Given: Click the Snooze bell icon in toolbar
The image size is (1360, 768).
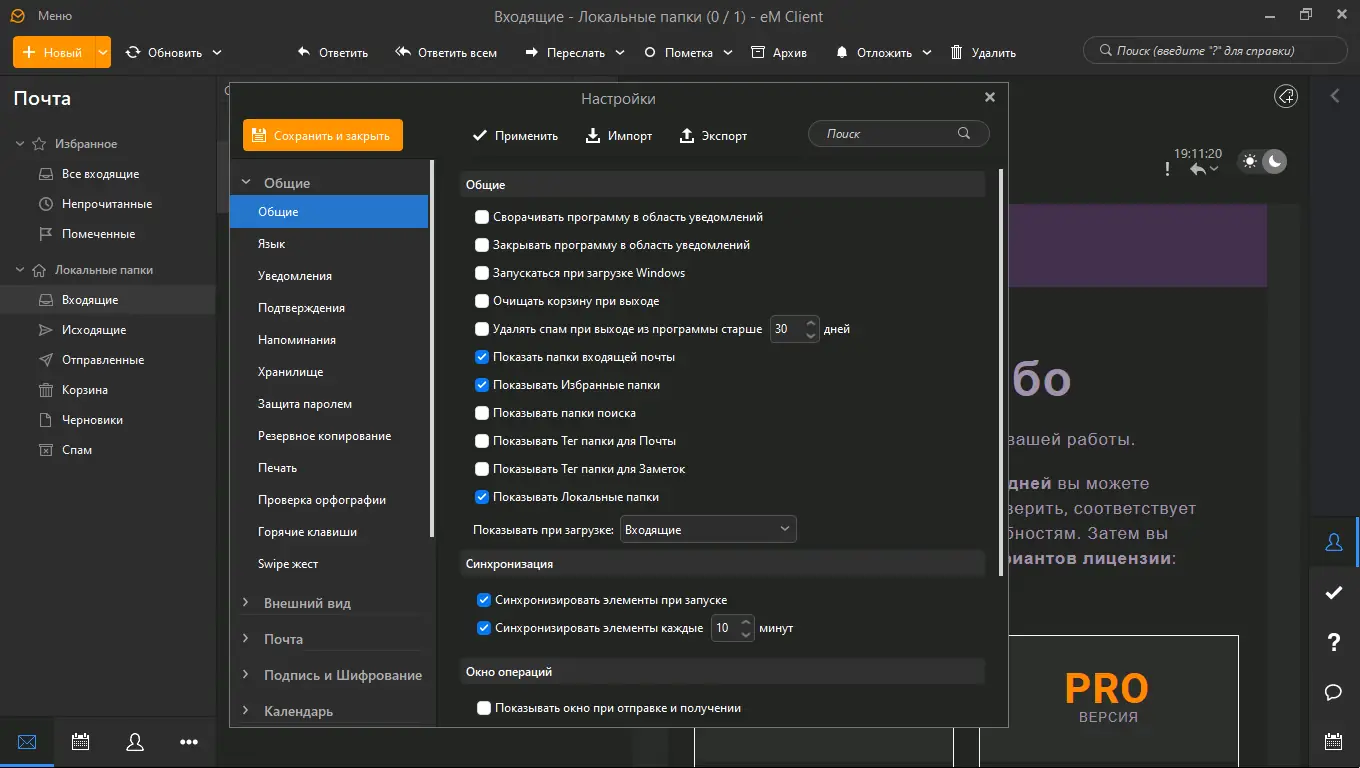Looking at the screenshot, I should click(x=842, y=52).
